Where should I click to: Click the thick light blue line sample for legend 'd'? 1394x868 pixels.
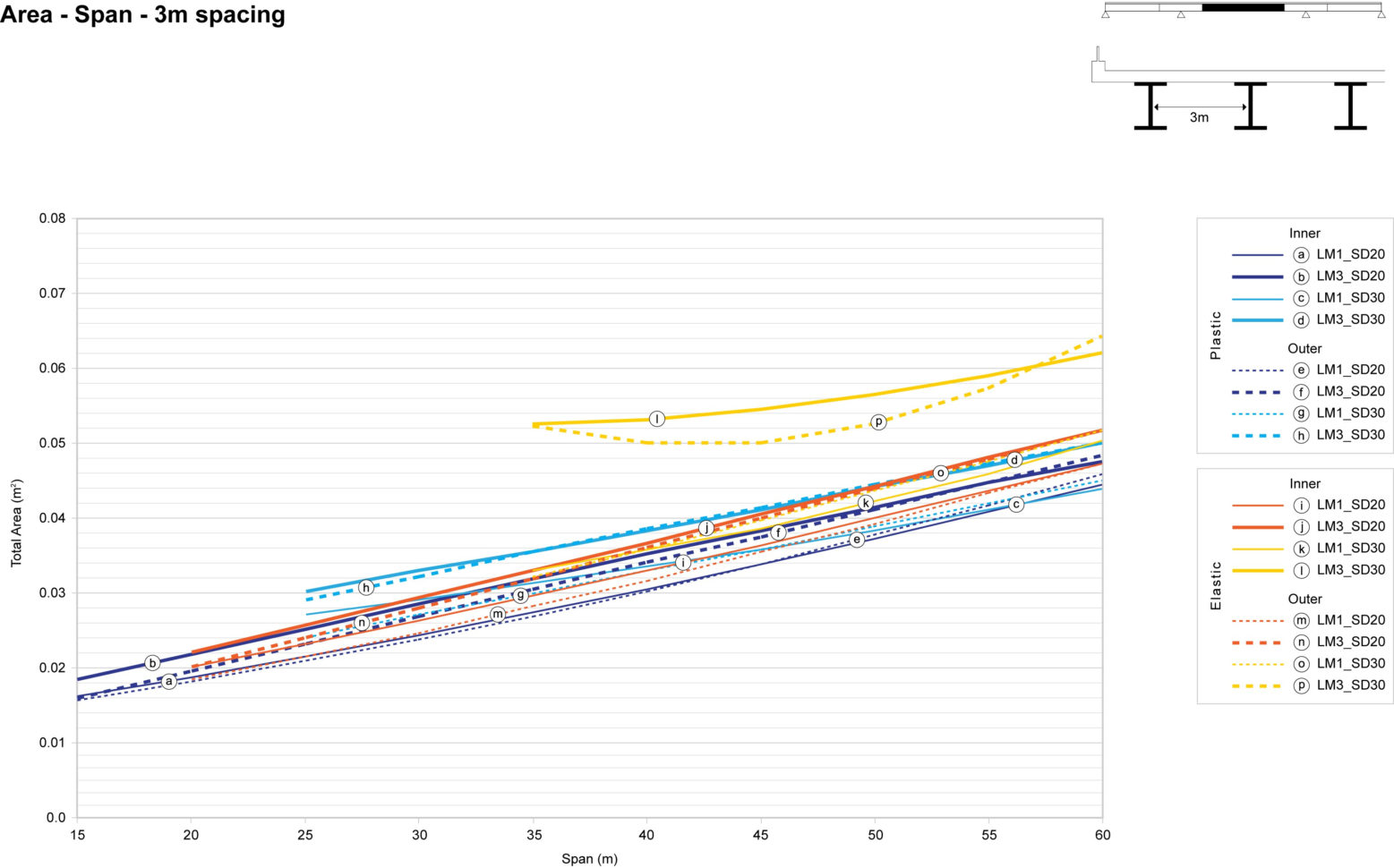coord(1257,320)
